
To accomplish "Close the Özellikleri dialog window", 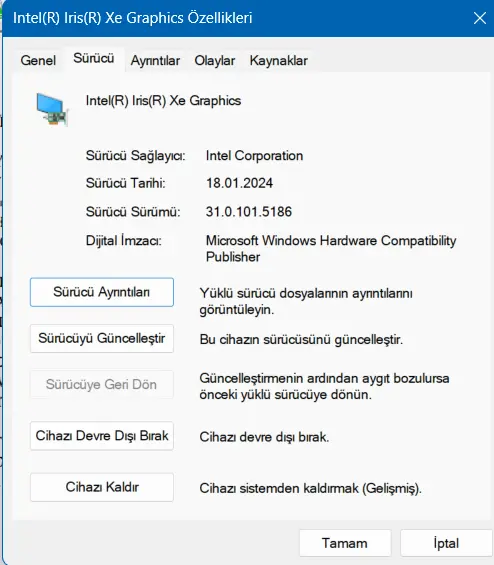I will click(x=480, y=18).
